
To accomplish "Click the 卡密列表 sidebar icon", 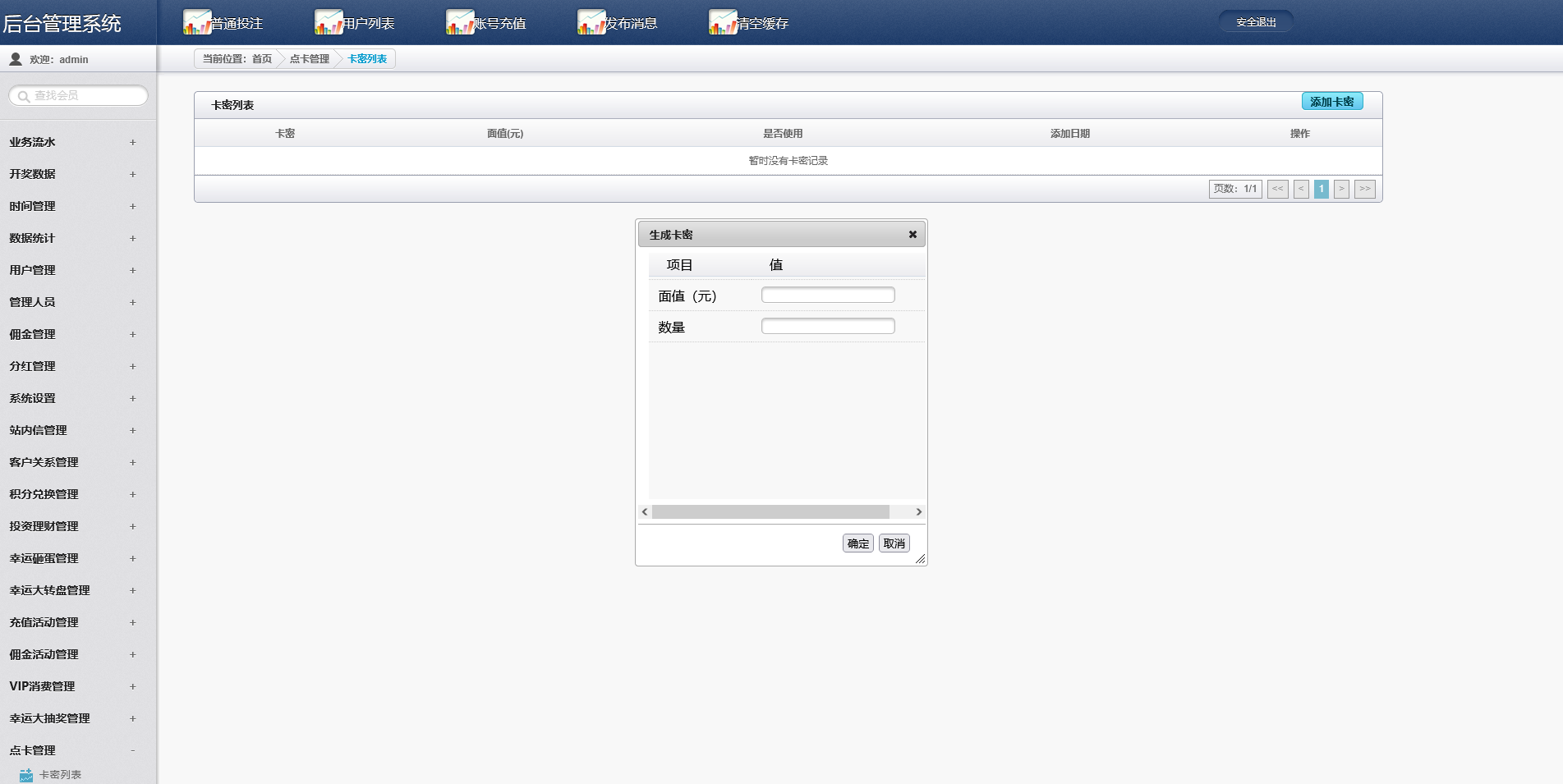I will click(x=26, y=774).
